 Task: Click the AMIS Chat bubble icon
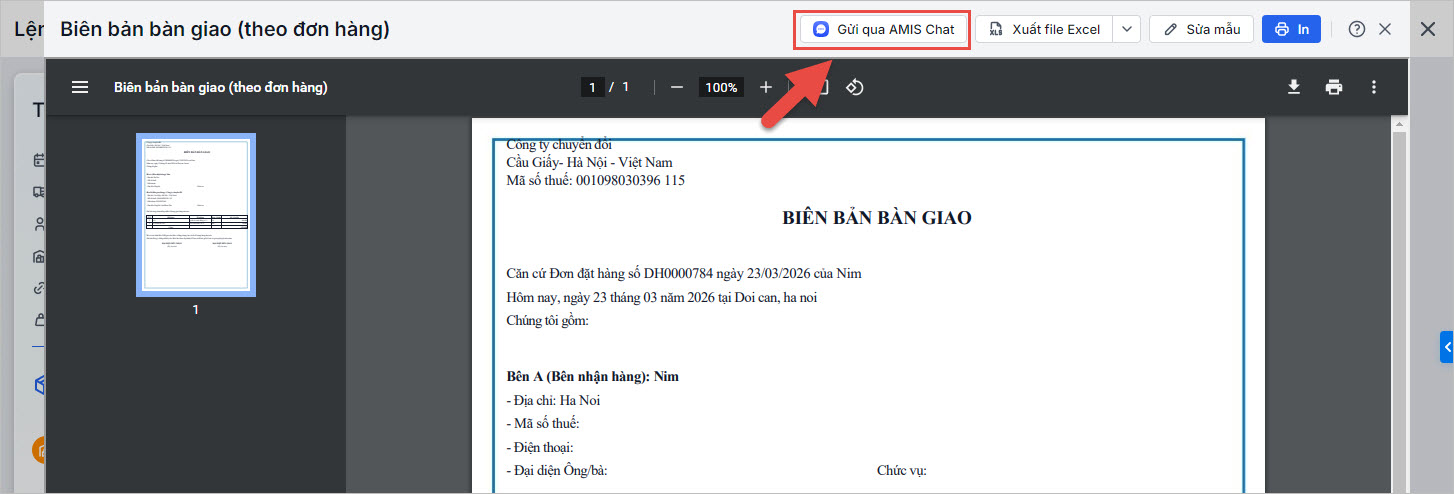(821, 30)
